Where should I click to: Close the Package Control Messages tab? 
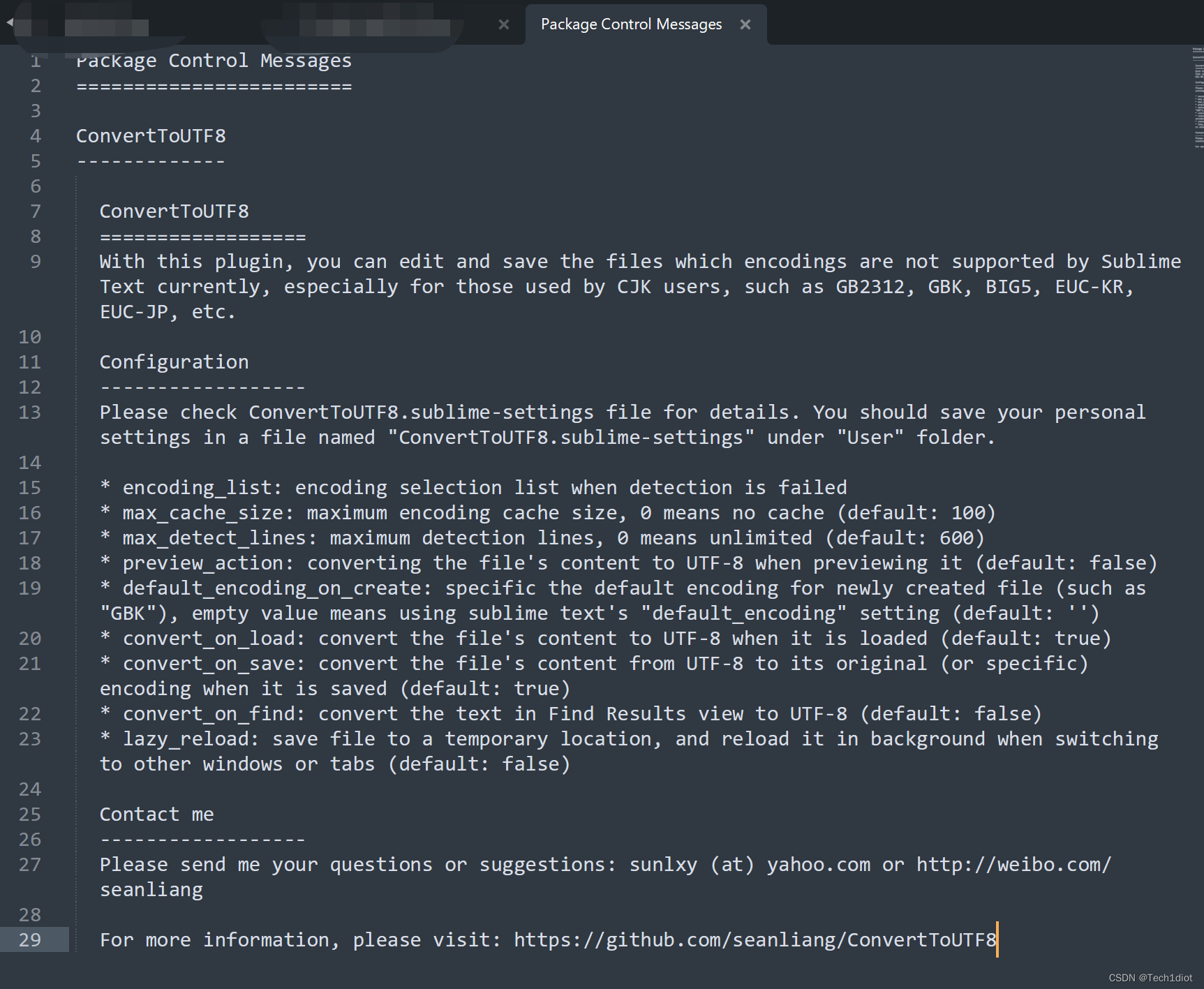pos(745,24)
